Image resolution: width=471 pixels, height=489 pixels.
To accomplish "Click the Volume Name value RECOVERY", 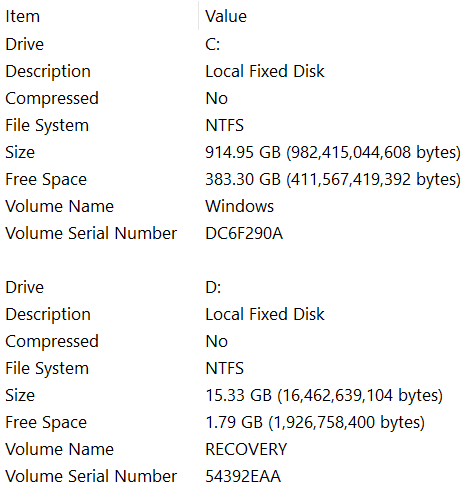I will click(246, 449).
